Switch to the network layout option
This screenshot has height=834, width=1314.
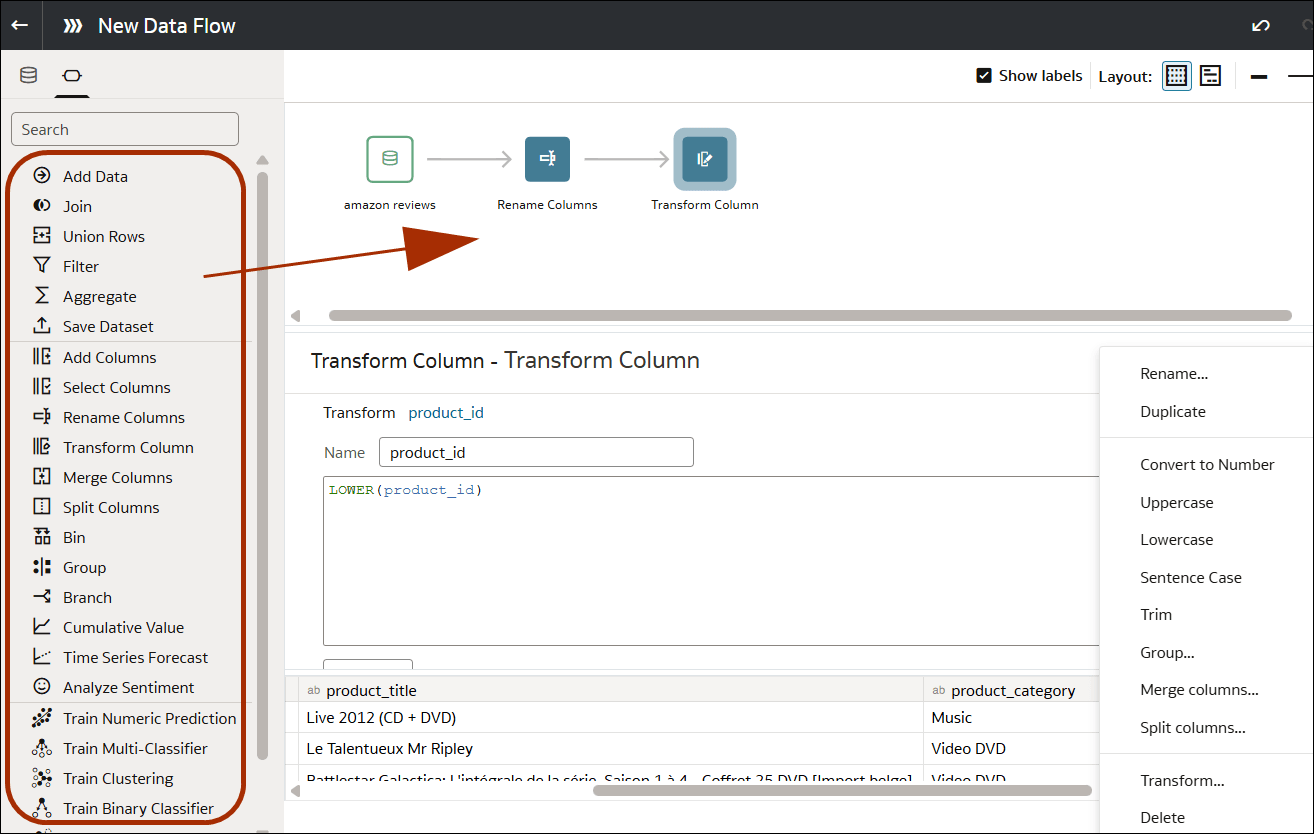click(1210, 75)
